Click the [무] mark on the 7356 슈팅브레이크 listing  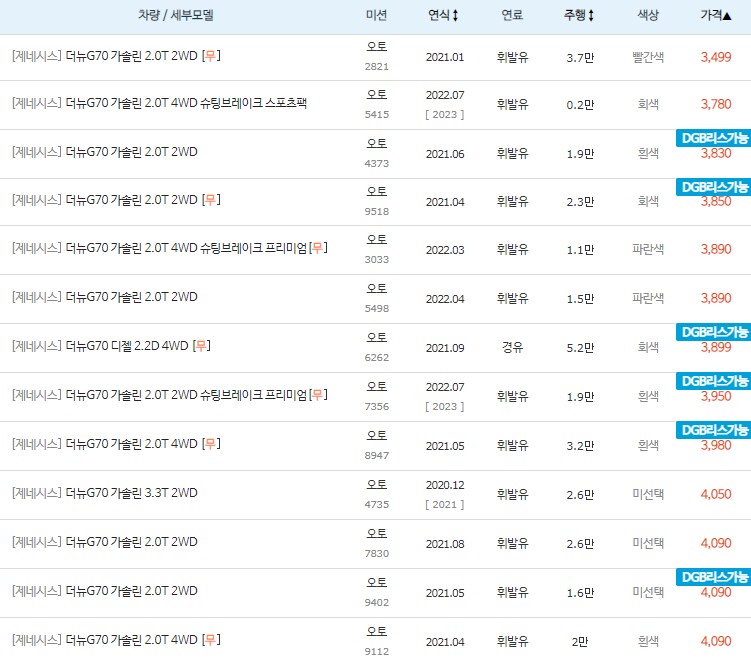point(318,395)
